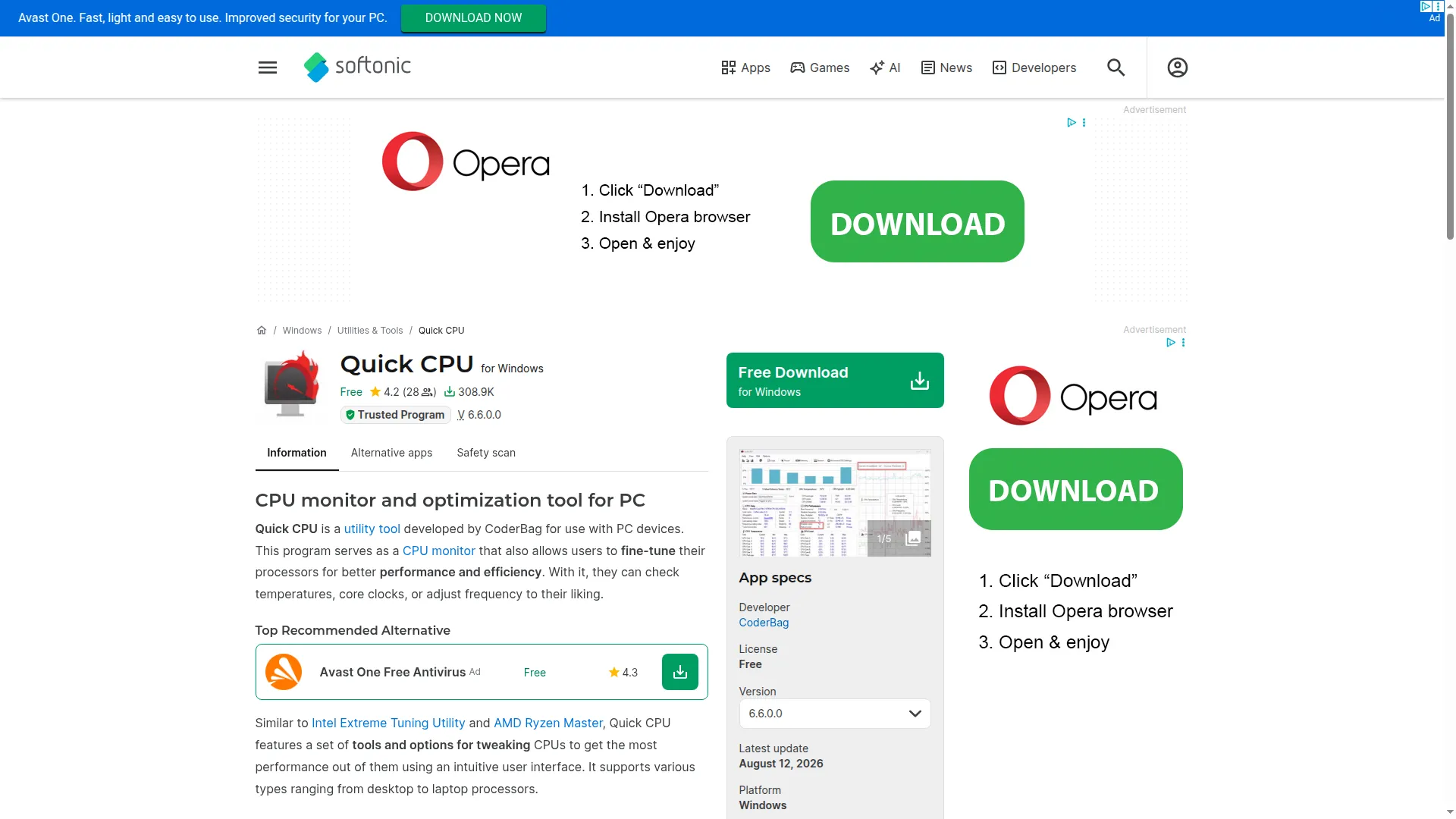Follow the CPU monitor link
Viewport: 1456px width, 819px height.
439,551
